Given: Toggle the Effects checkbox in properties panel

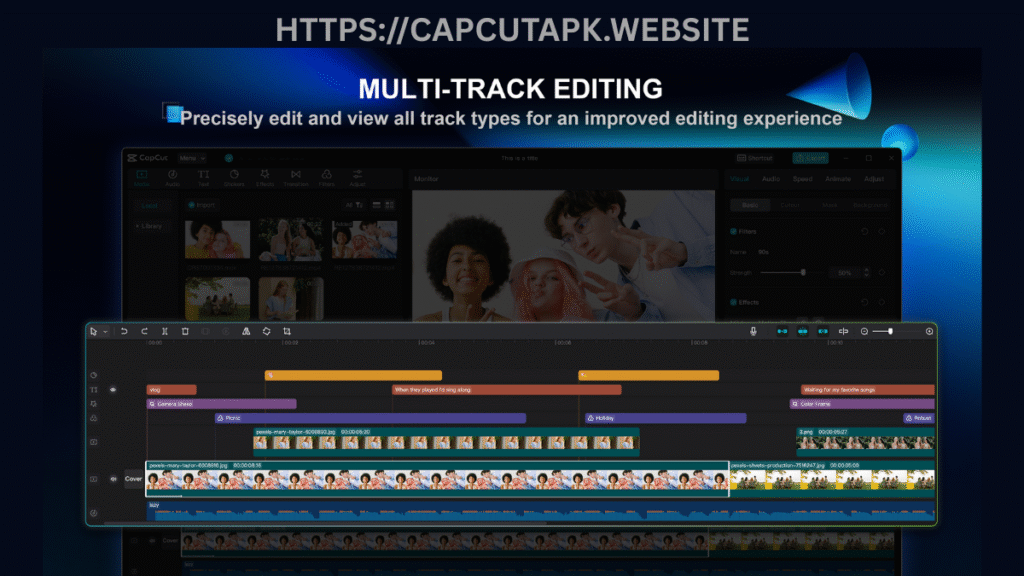Looking at the screenshot, I should tap(733, 302).
